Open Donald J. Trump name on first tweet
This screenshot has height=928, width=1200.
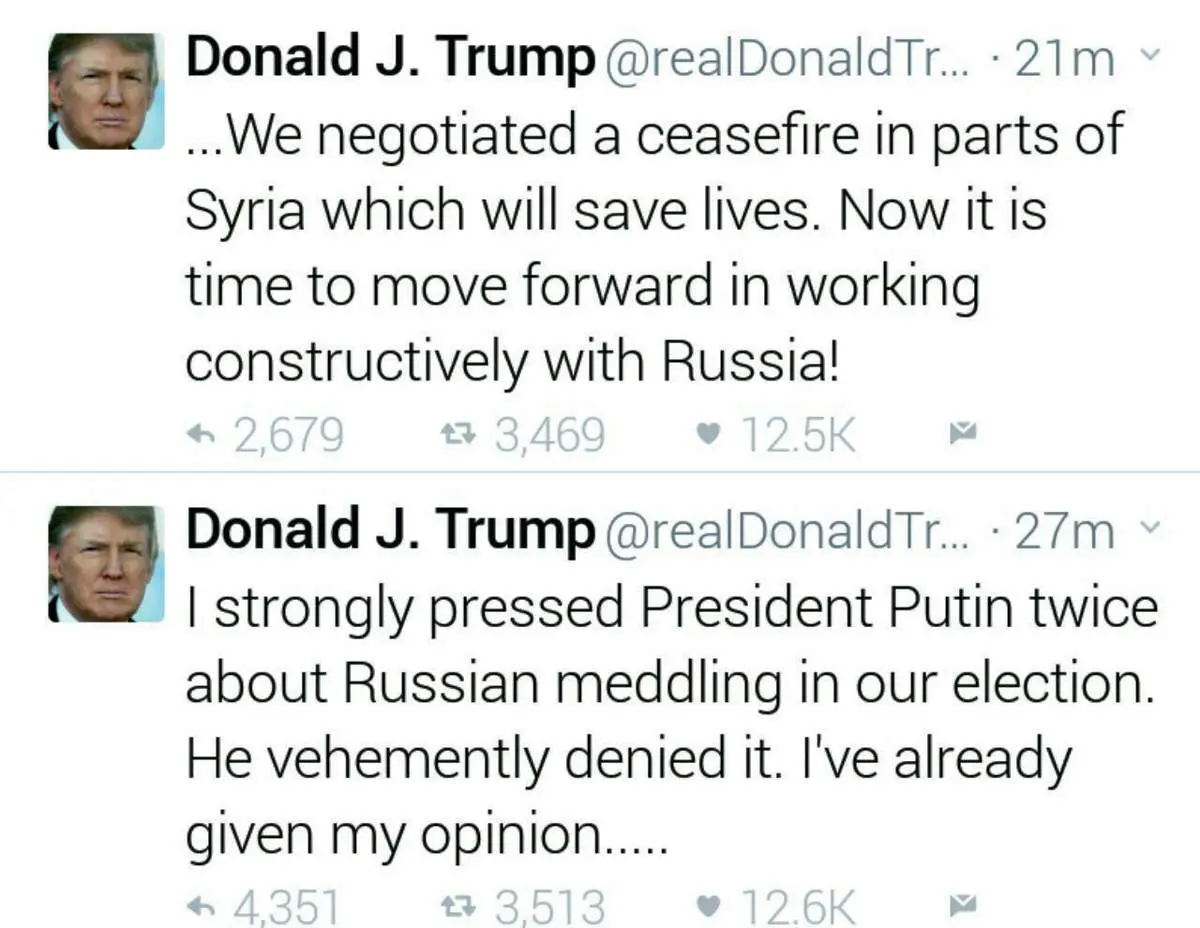click(389, 58)
